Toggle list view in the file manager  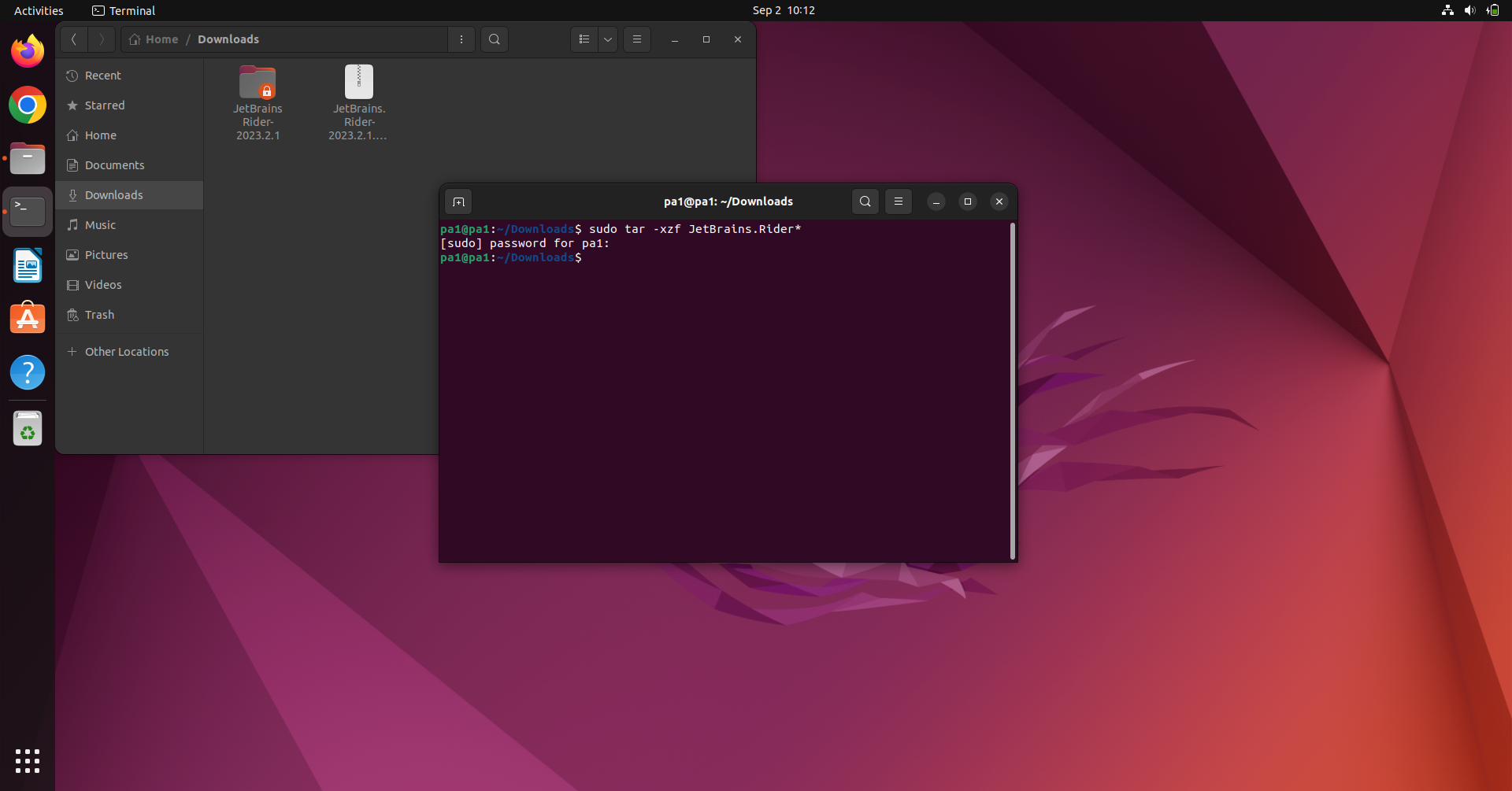(583, 39)
